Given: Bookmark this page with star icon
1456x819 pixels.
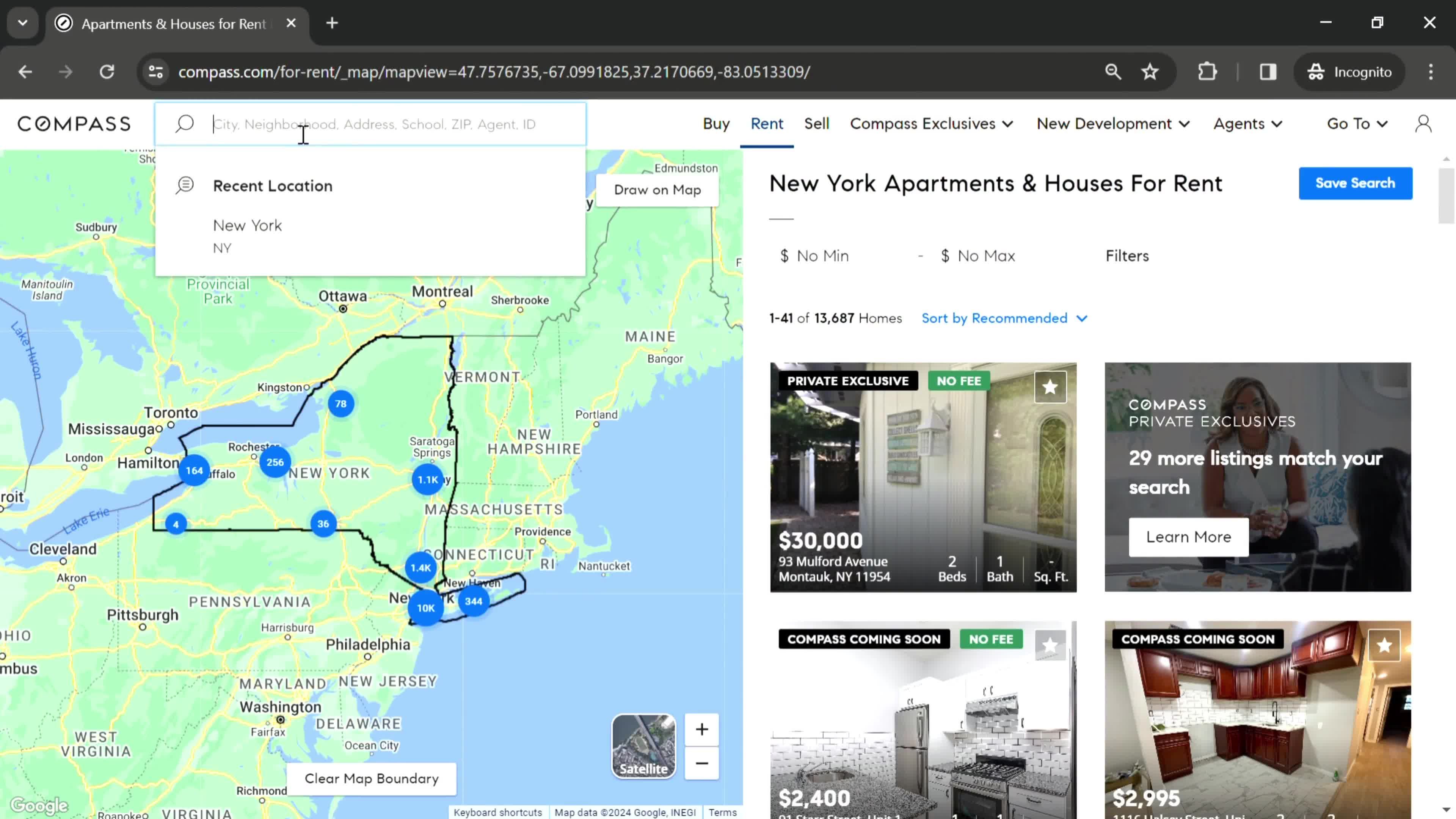Looking at the screenshot, I should pyautogui.click(x=1150, y=72).
